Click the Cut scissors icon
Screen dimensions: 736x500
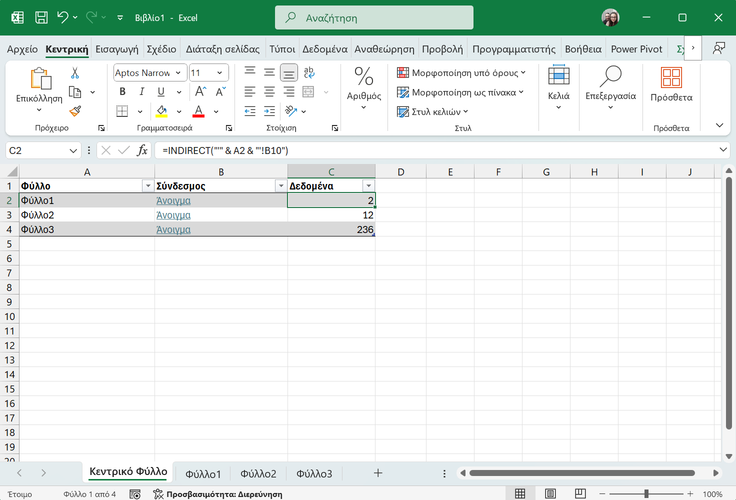[x=75, y=73]
